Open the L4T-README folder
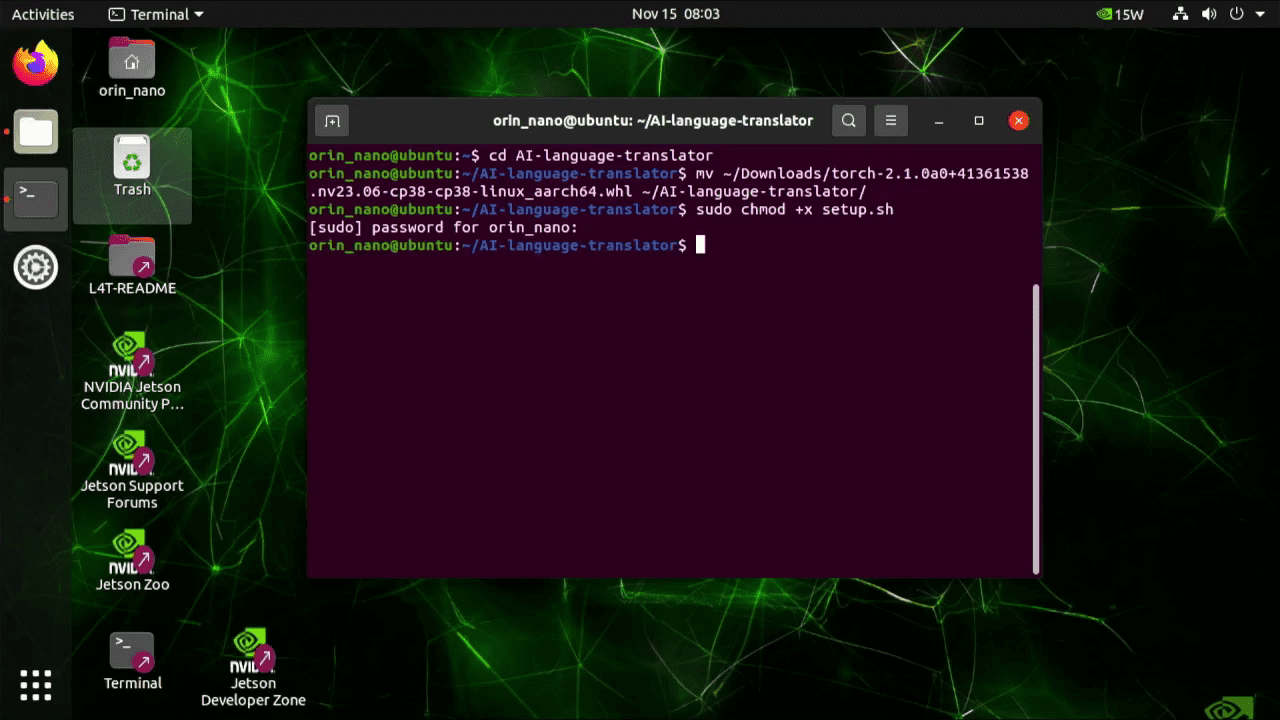Viewport: 1280px width, 720px height. pyautogui.click(x=131, y=258)
